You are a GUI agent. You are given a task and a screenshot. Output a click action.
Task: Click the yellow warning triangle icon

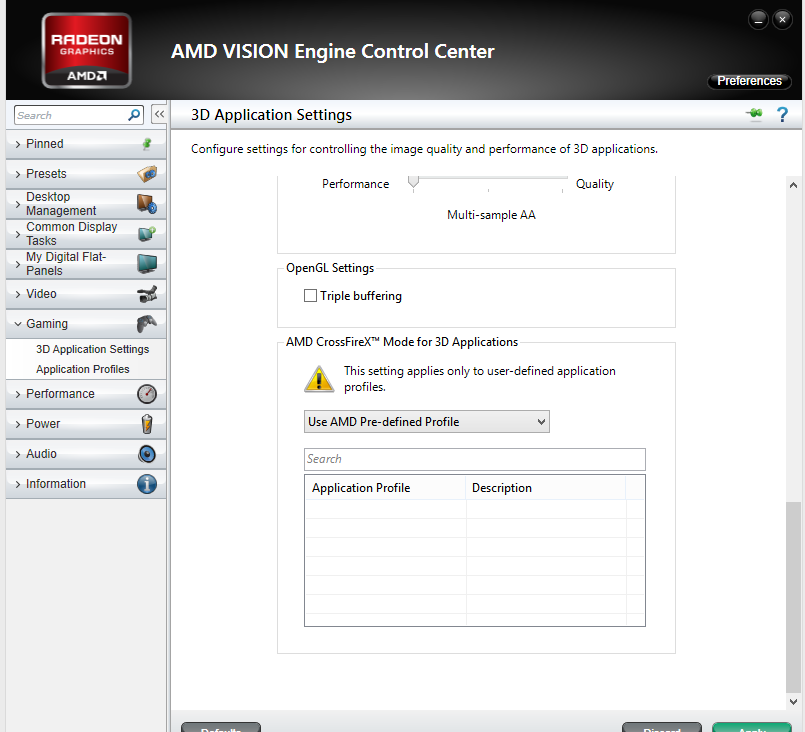click(x=319, y=379)
